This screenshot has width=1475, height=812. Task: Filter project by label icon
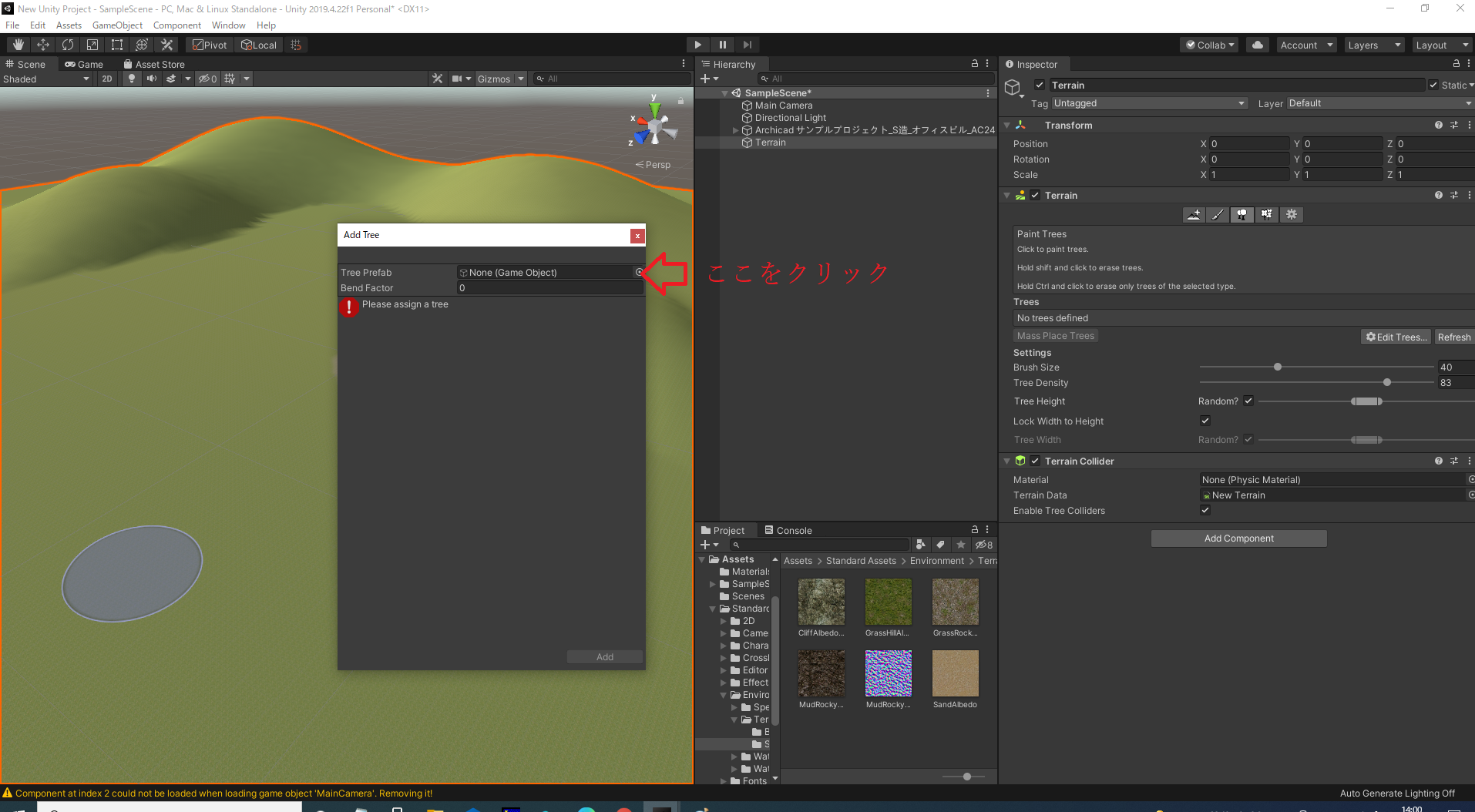pyautogui.click(x=940, y=545)
